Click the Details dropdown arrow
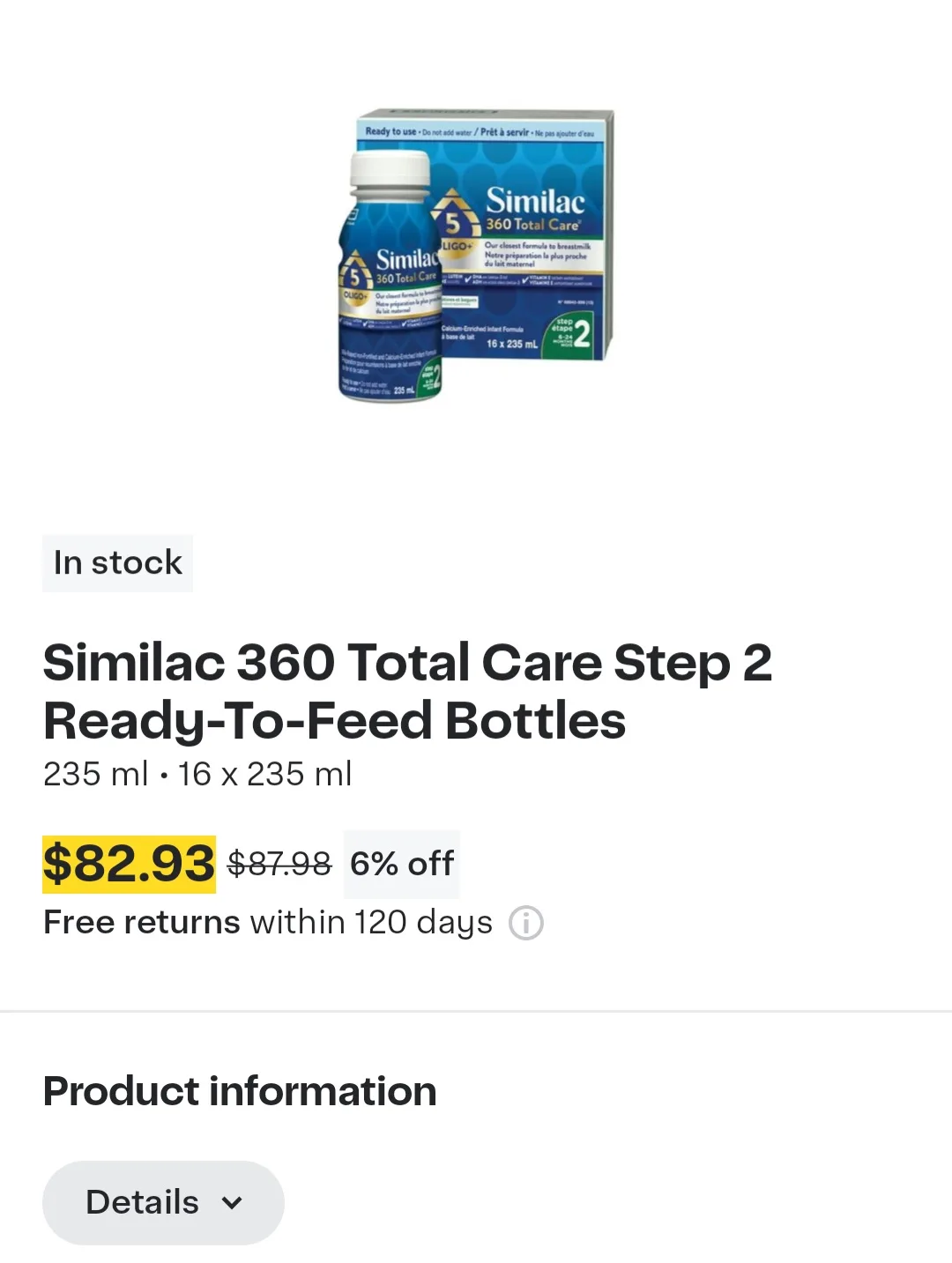This screenshot has width=952, height=1263. click(233, 1202)
